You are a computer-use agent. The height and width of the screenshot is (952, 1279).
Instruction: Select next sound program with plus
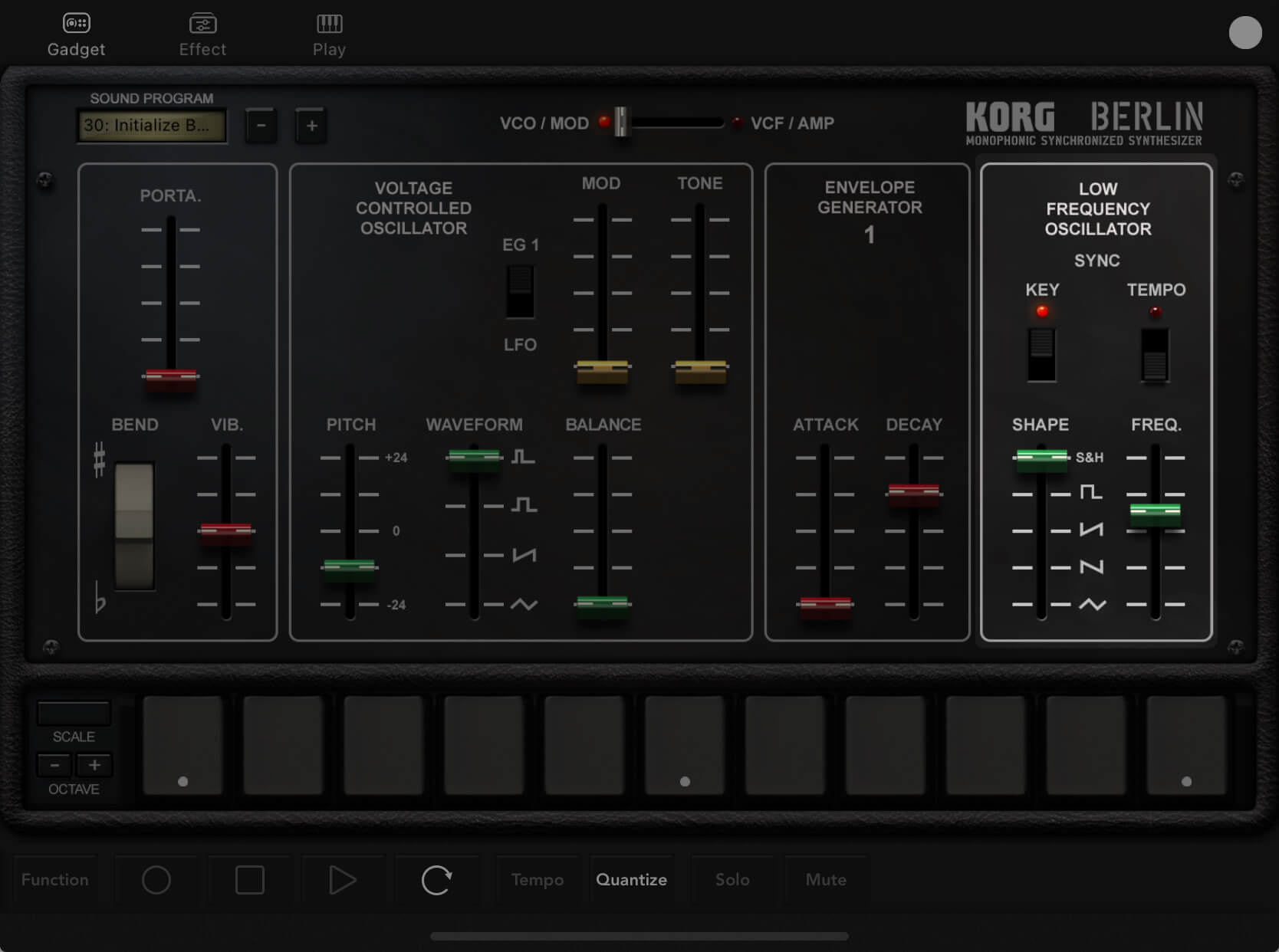[x=311, y=126]
